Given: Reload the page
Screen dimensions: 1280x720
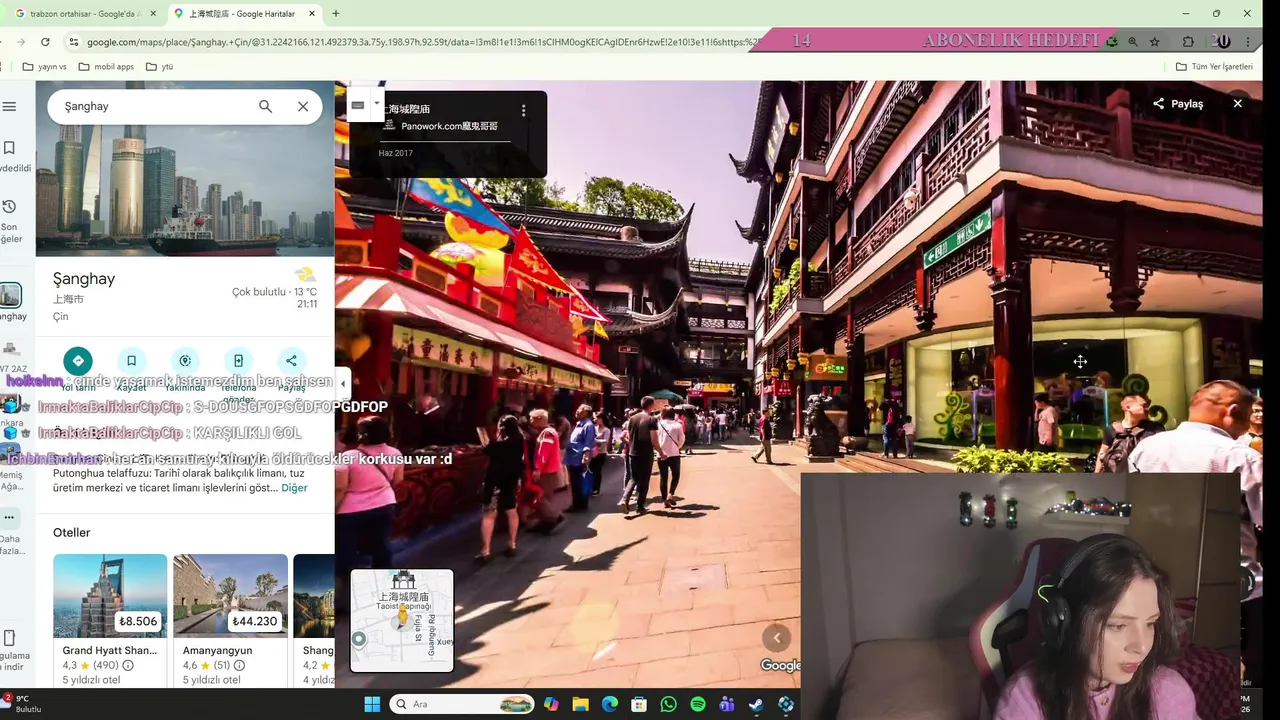Looking at the screenshot, I should coord(45,42).
